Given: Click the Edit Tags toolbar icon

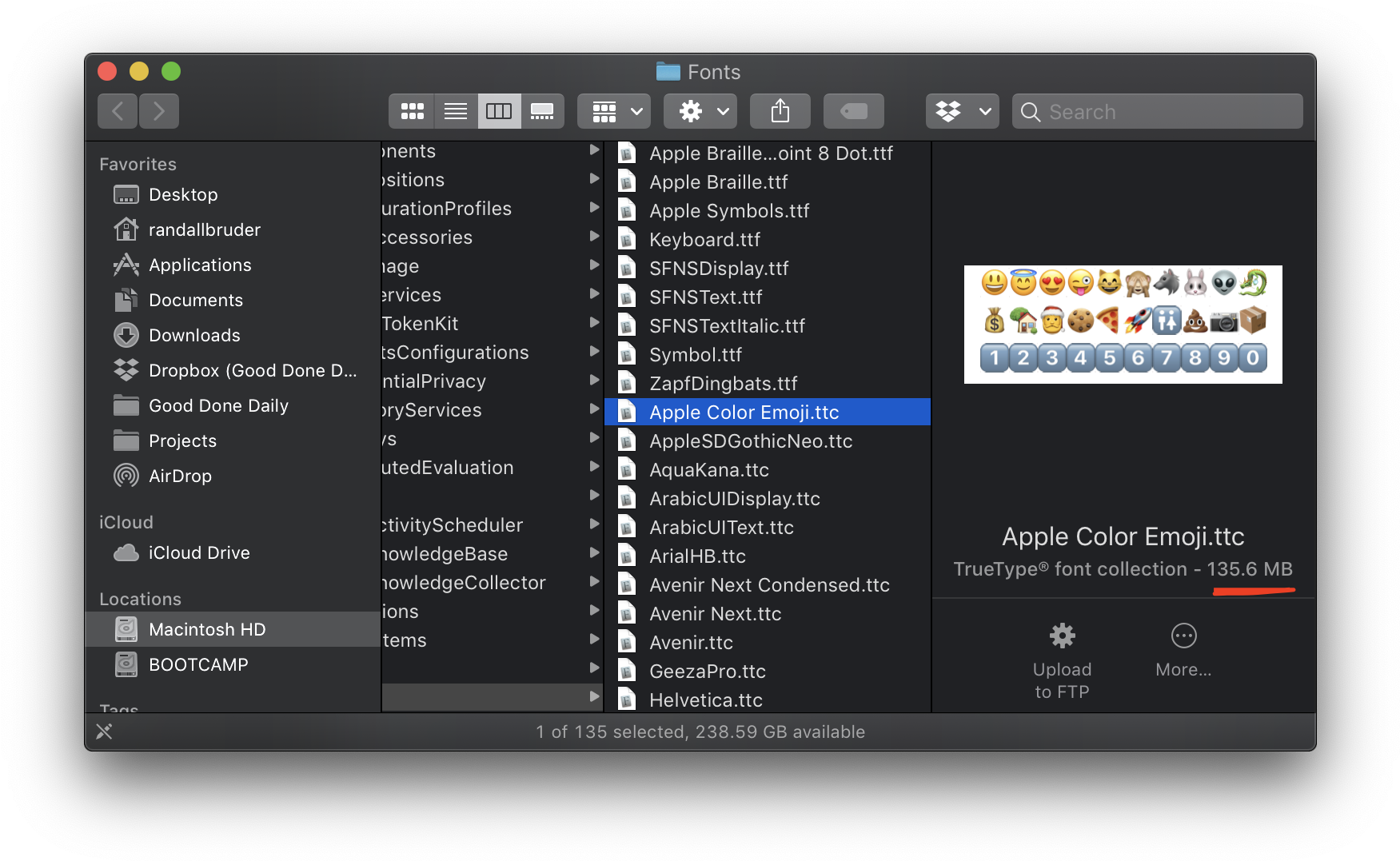Looking at the screenshot, I should click(x=853, y=111).
